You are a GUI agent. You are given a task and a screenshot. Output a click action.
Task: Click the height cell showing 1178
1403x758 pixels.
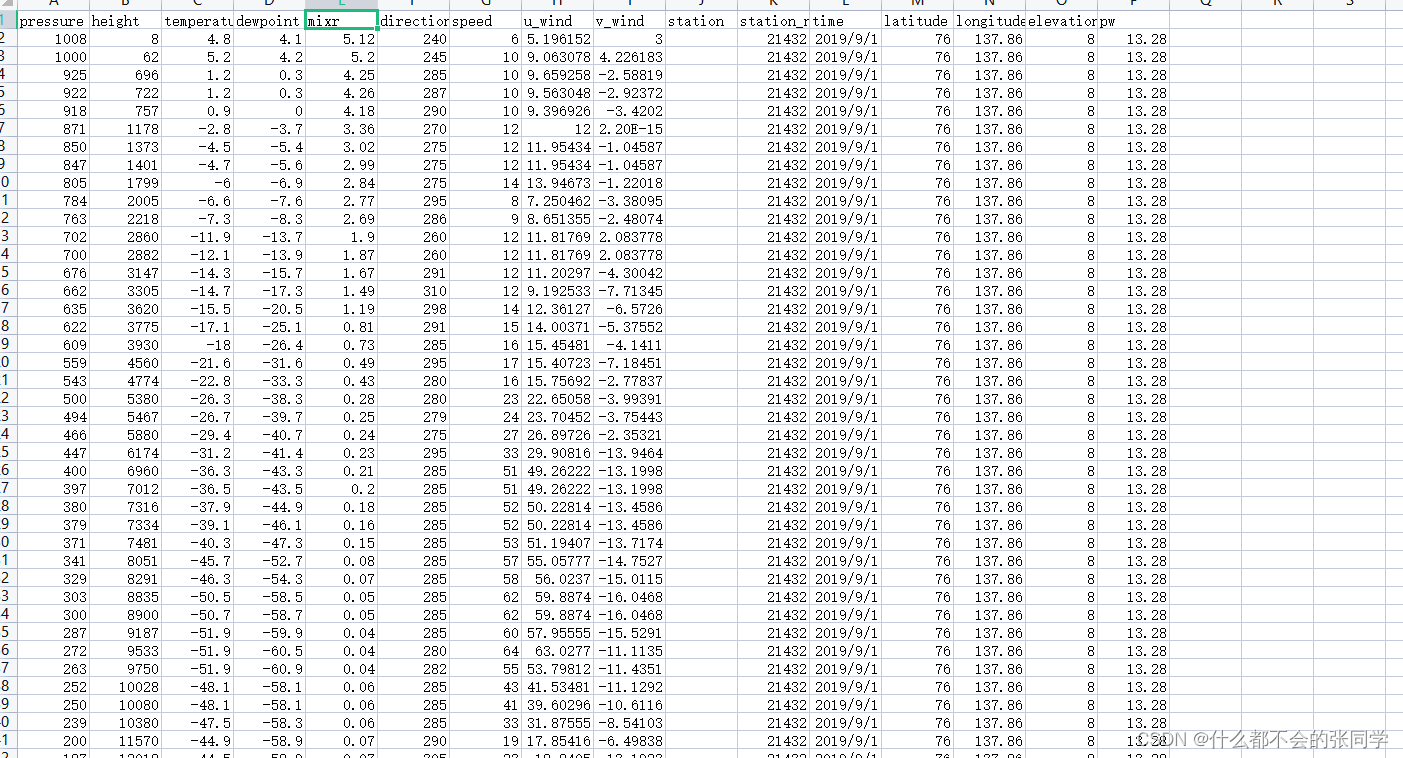point(125,129)
